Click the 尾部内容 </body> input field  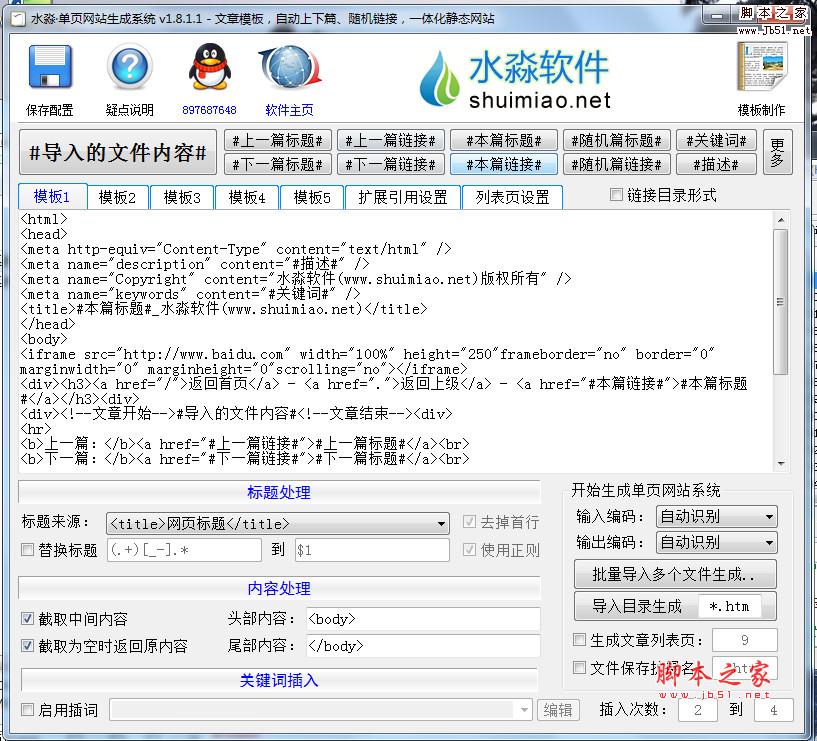tap(423, 646)
